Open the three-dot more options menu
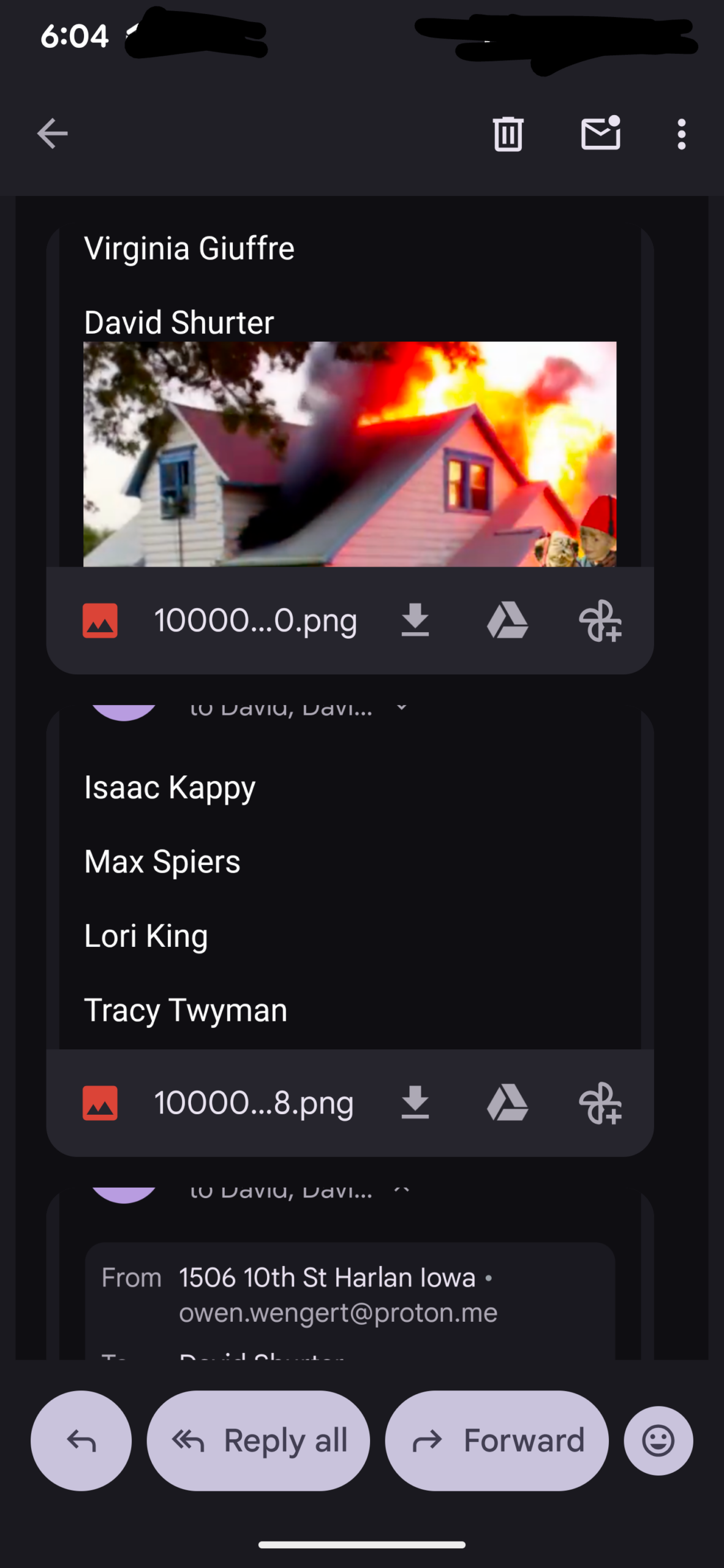 (x=681, y=134)
